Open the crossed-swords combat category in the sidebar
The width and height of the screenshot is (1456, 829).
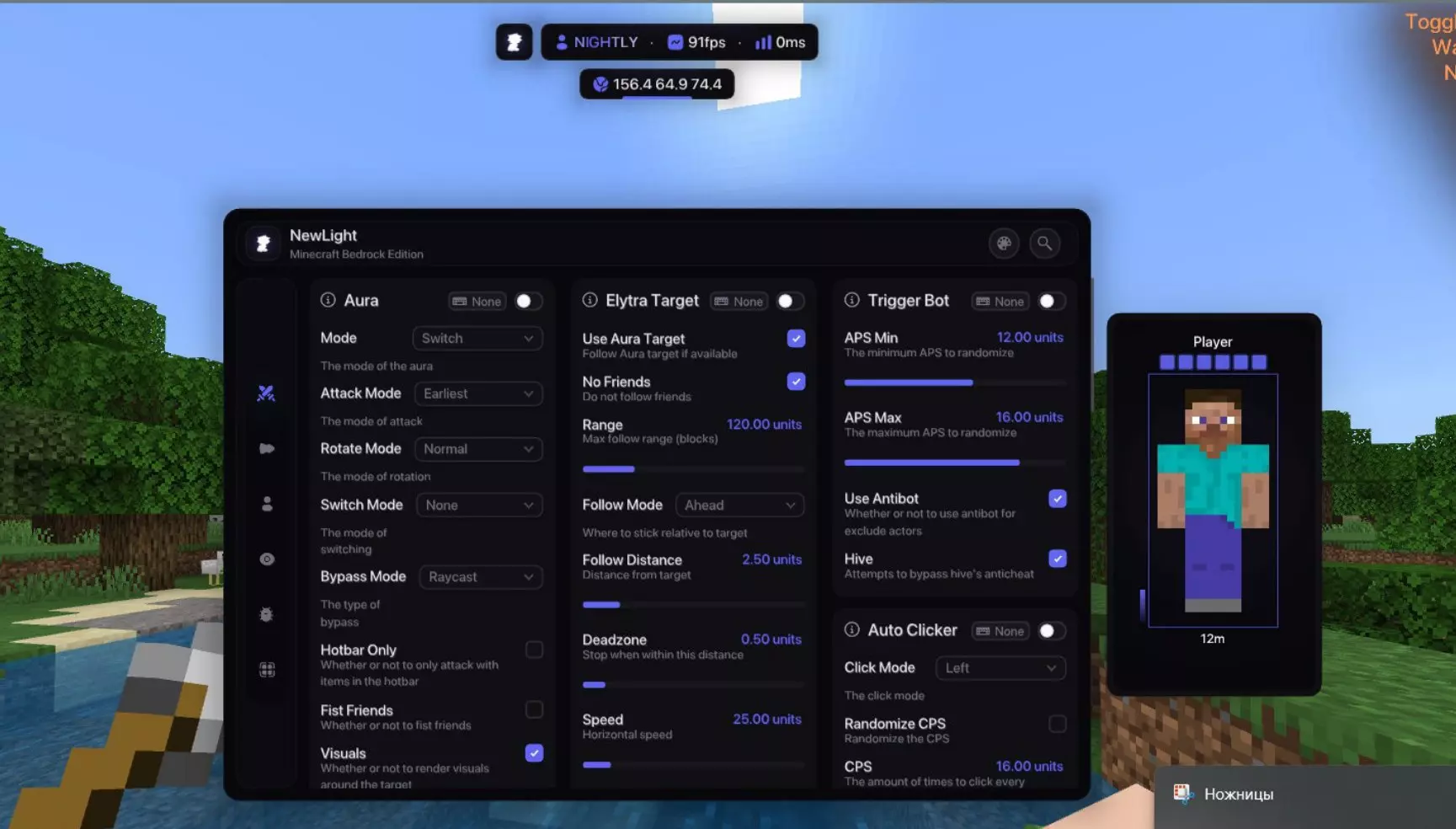pyautogui.click(x=266, y=393)
